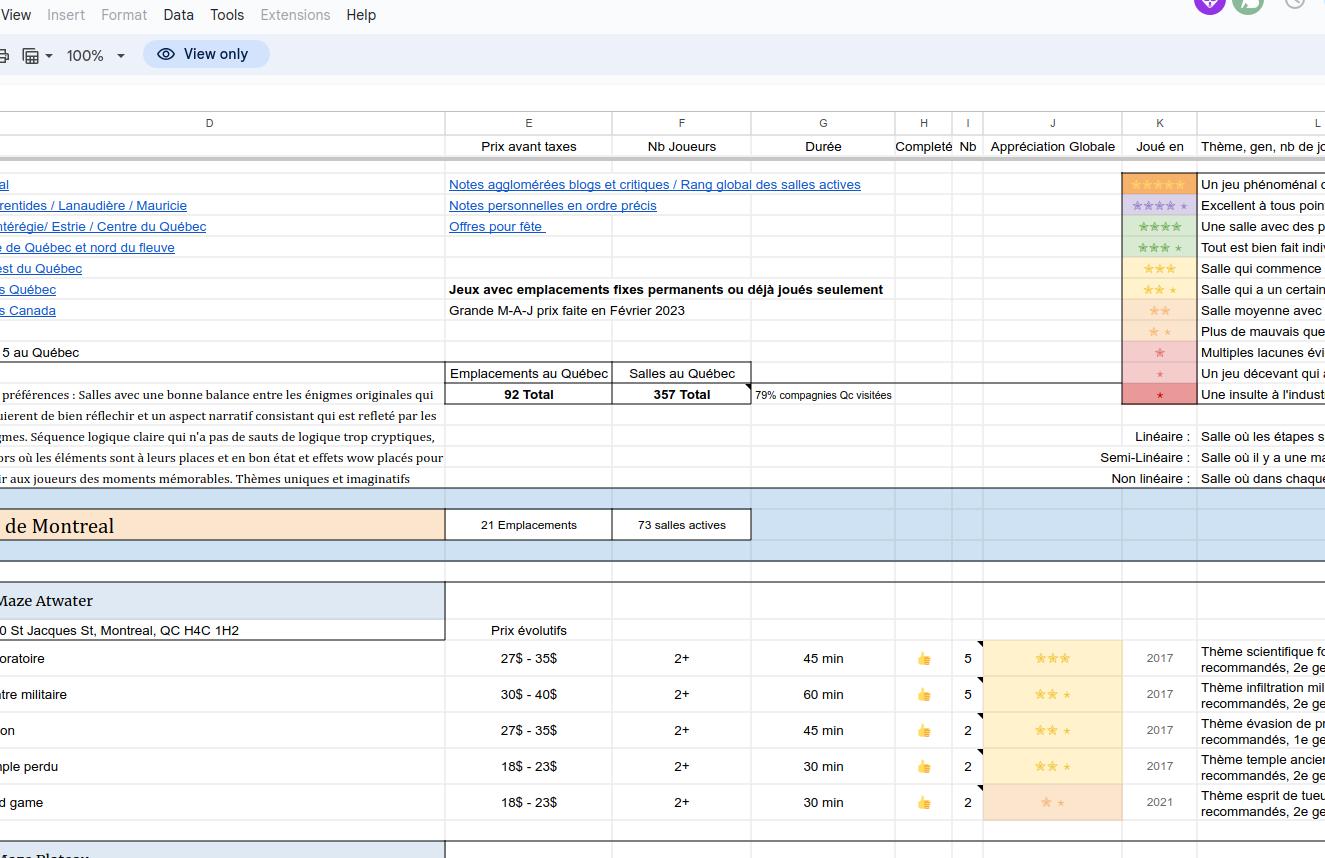1325x858 pixels.
Task: Click the thumbs-up icon in the 60 min row
Action: [923, 695]
